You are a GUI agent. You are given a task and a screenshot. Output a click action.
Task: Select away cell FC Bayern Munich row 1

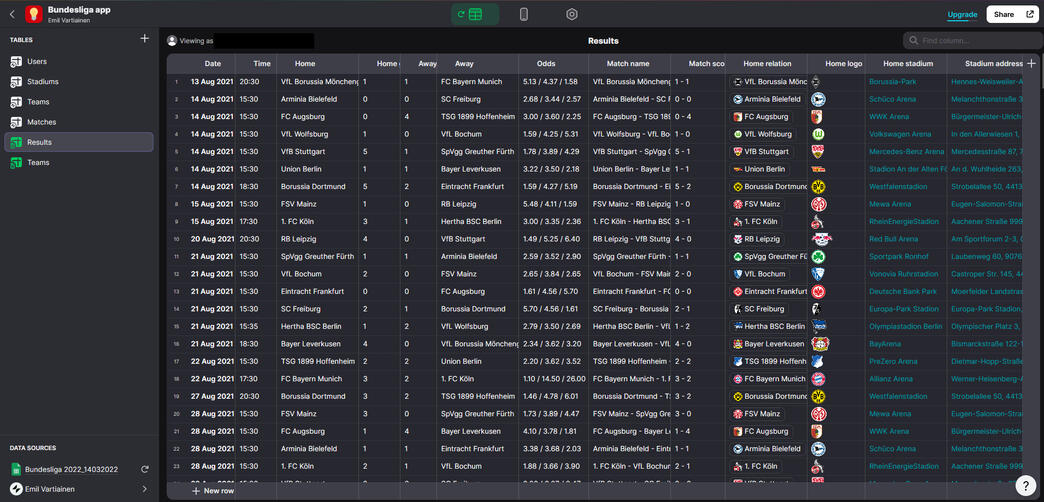tap(478, 82)
